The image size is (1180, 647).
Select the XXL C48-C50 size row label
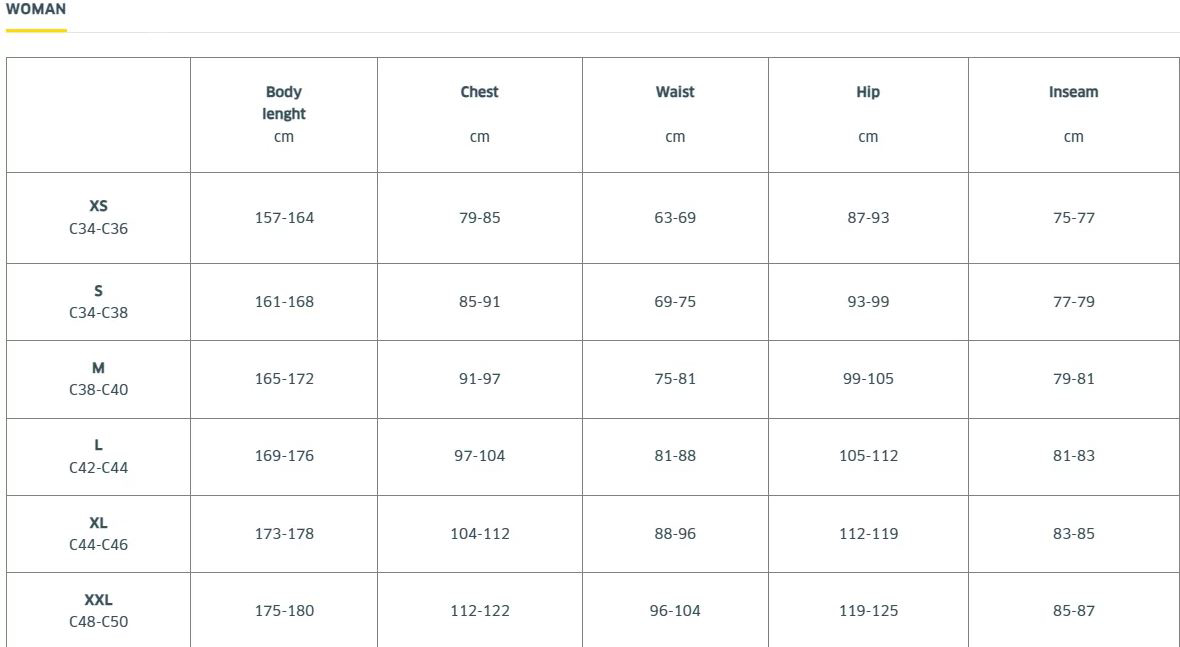tap(99, 610)
